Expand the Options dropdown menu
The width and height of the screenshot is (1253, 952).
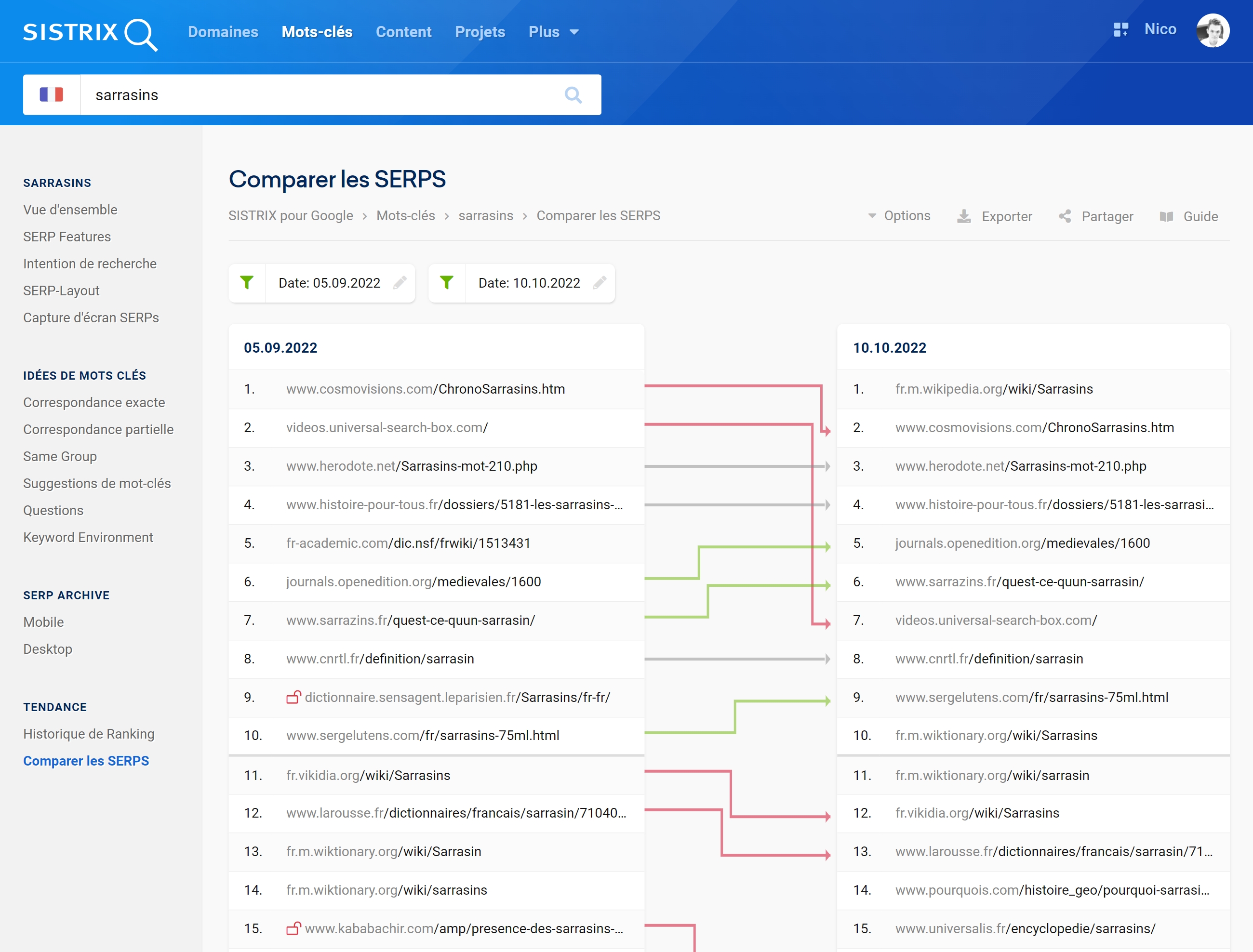898,215
